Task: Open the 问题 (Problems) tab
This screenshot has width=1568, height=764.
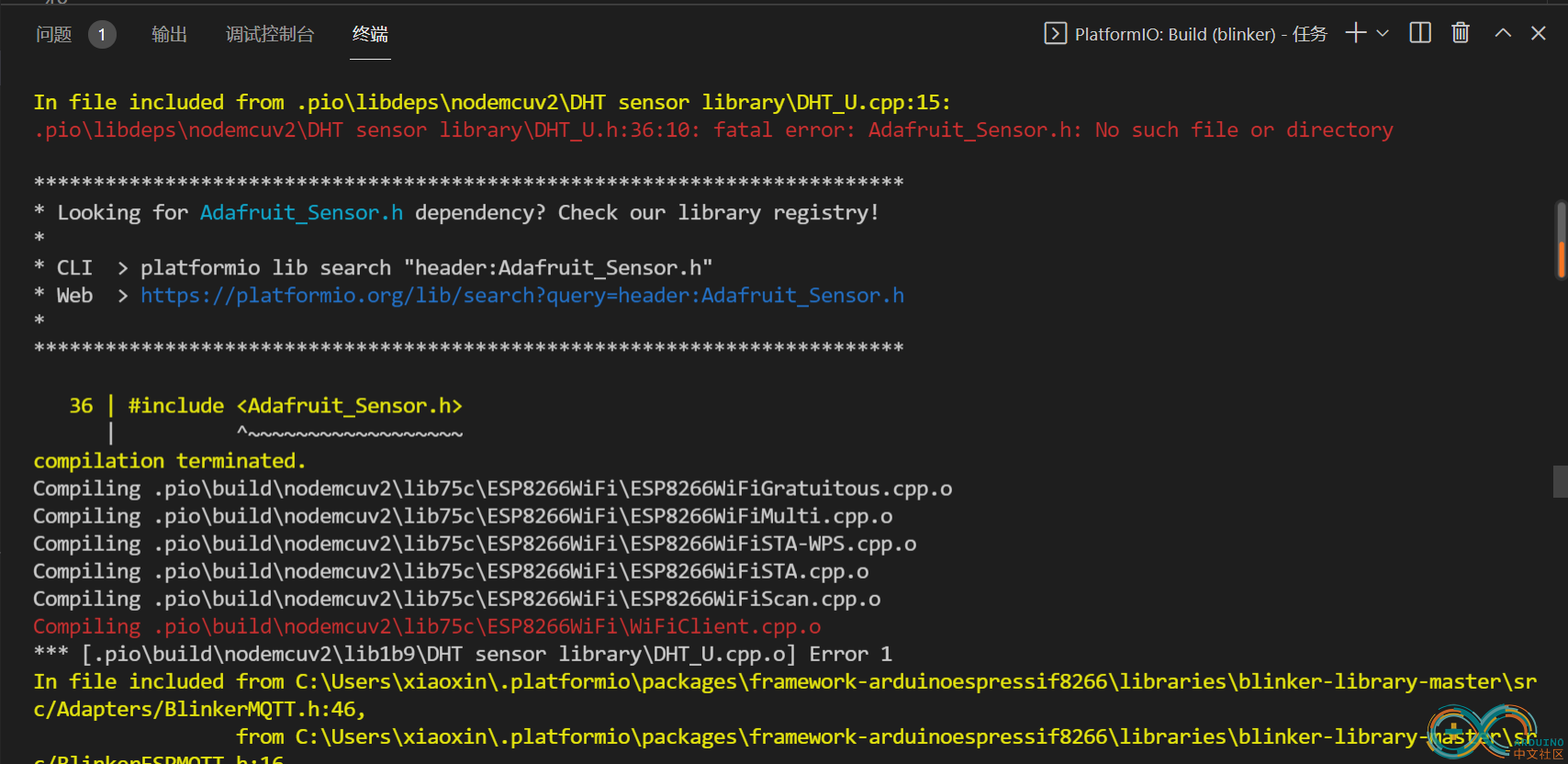Action: (54, 35)
